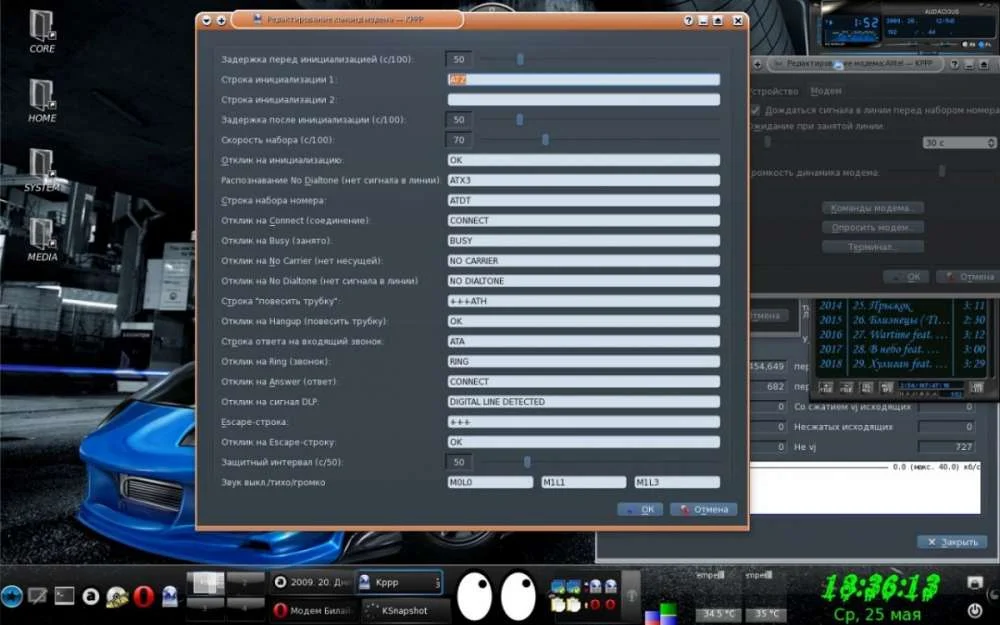
Task: Click the Строка инициализации 2 input field
Action: [583, 100]
